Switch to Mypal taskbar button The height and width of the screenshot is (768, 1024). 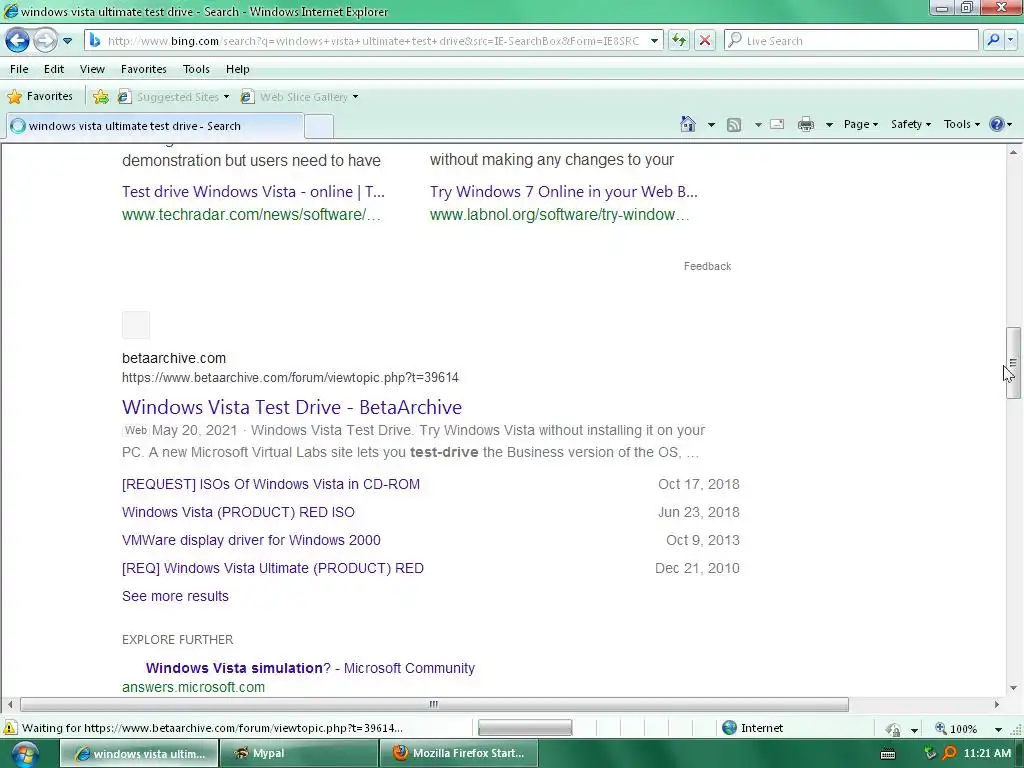(298, 753)
